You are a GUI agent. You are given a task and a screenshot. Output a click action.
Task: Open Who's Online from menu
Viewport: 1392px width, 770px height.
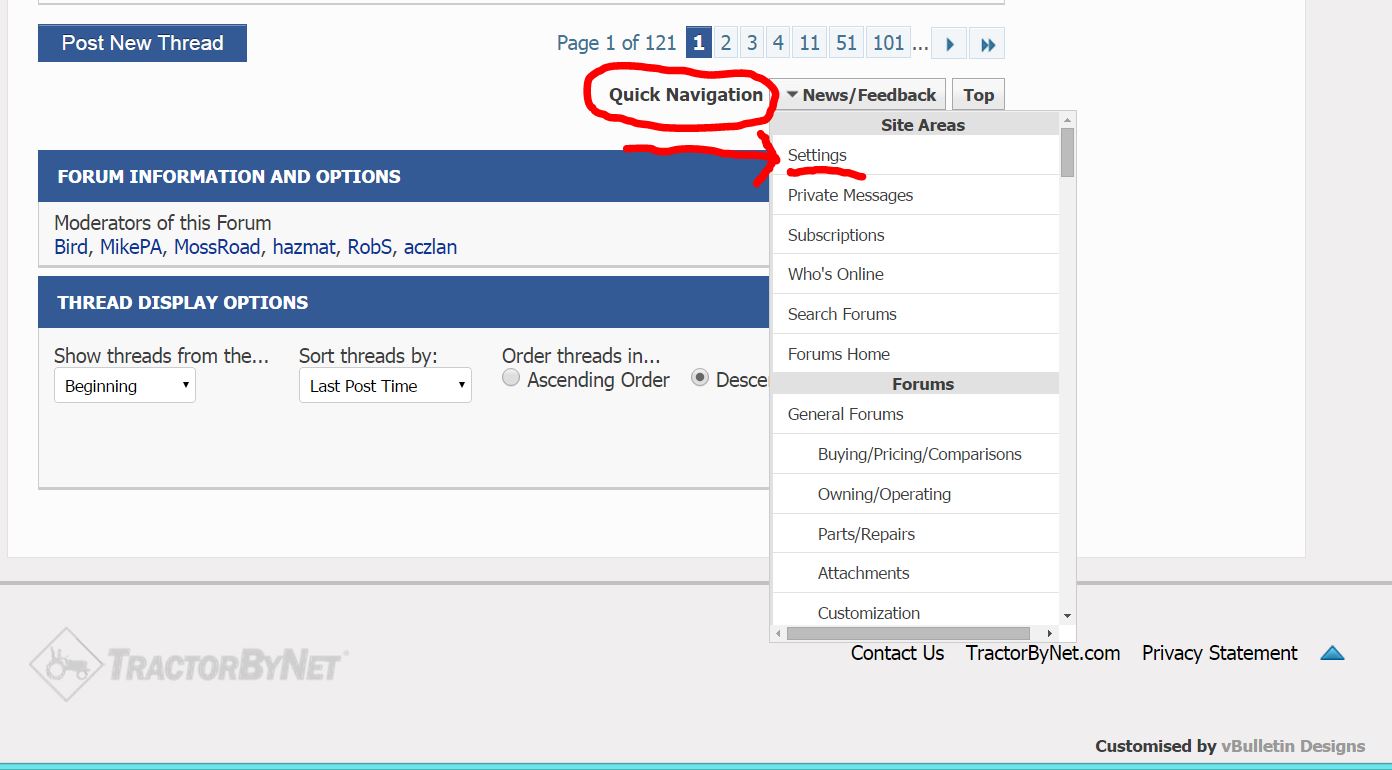point(835,274)
